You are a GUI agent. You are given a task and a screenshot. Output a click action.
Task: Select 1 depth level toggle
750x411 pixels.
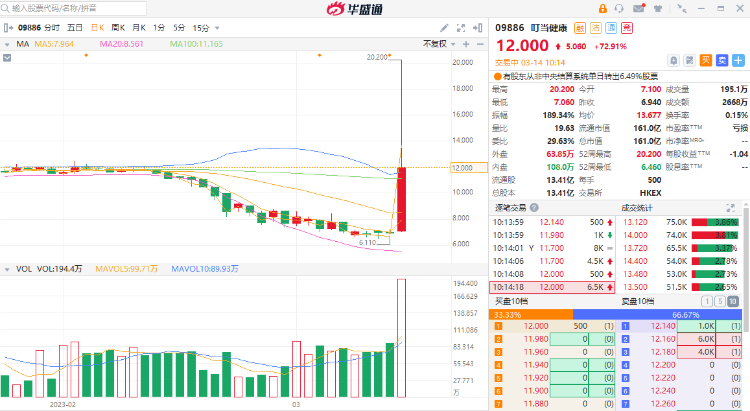(706, 301)
